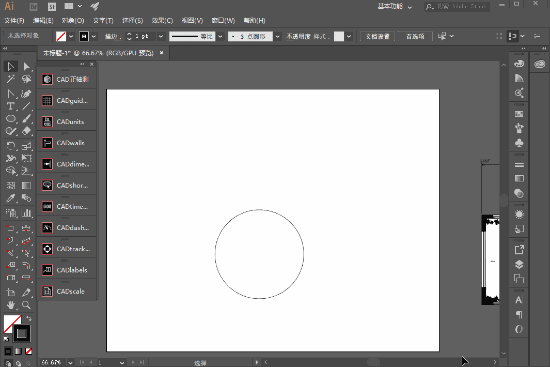Open the Help (H) menu
This screenshot has width=550, height=367.
254,21
